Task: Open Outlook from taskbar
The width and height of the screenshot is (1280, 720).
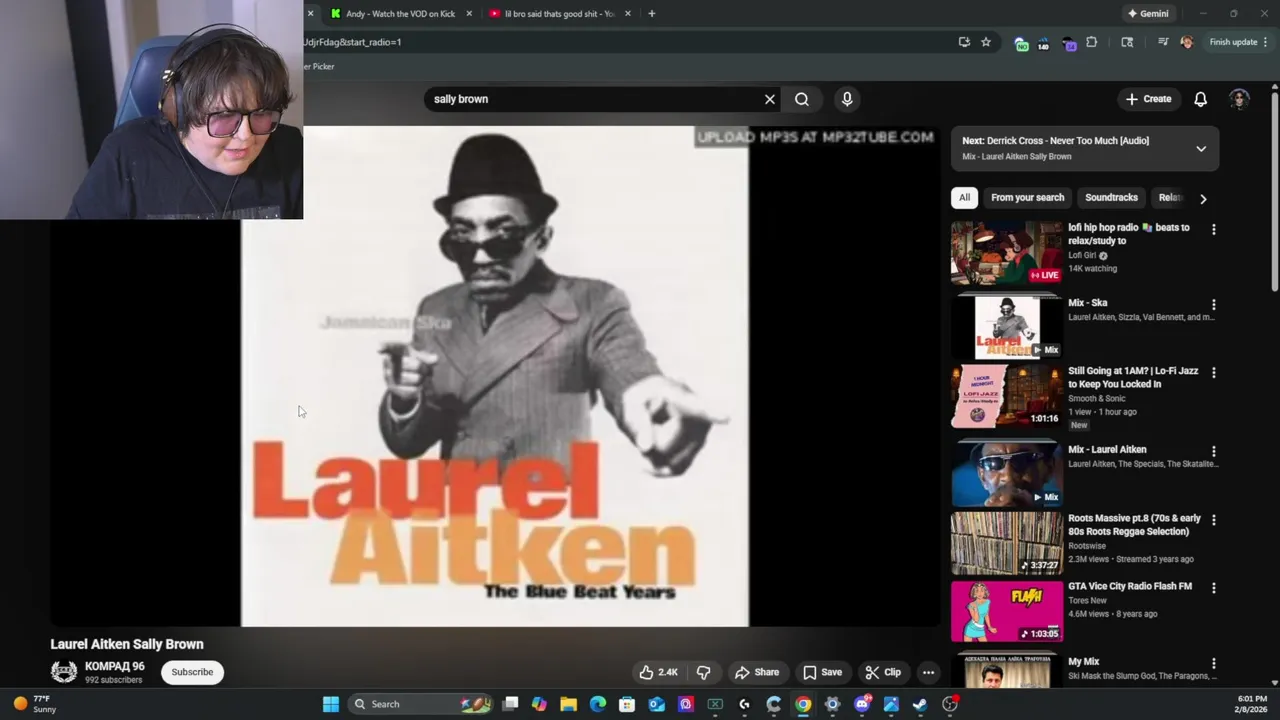Action: (x=656, y=704)
